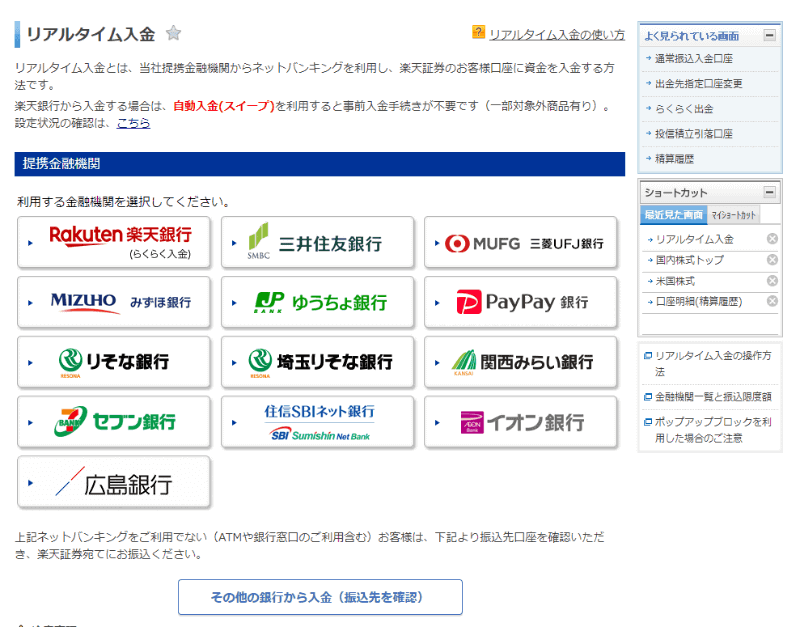Toggle the favorite star next to リアルタイム入金
The height and width of the screenshot is (627, 800).
pos(173,33)
